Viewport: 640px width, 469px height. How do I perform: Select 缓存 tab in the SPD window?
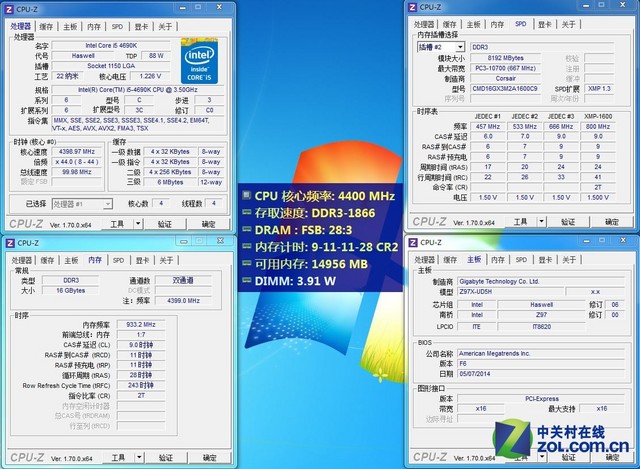[449, 24]
